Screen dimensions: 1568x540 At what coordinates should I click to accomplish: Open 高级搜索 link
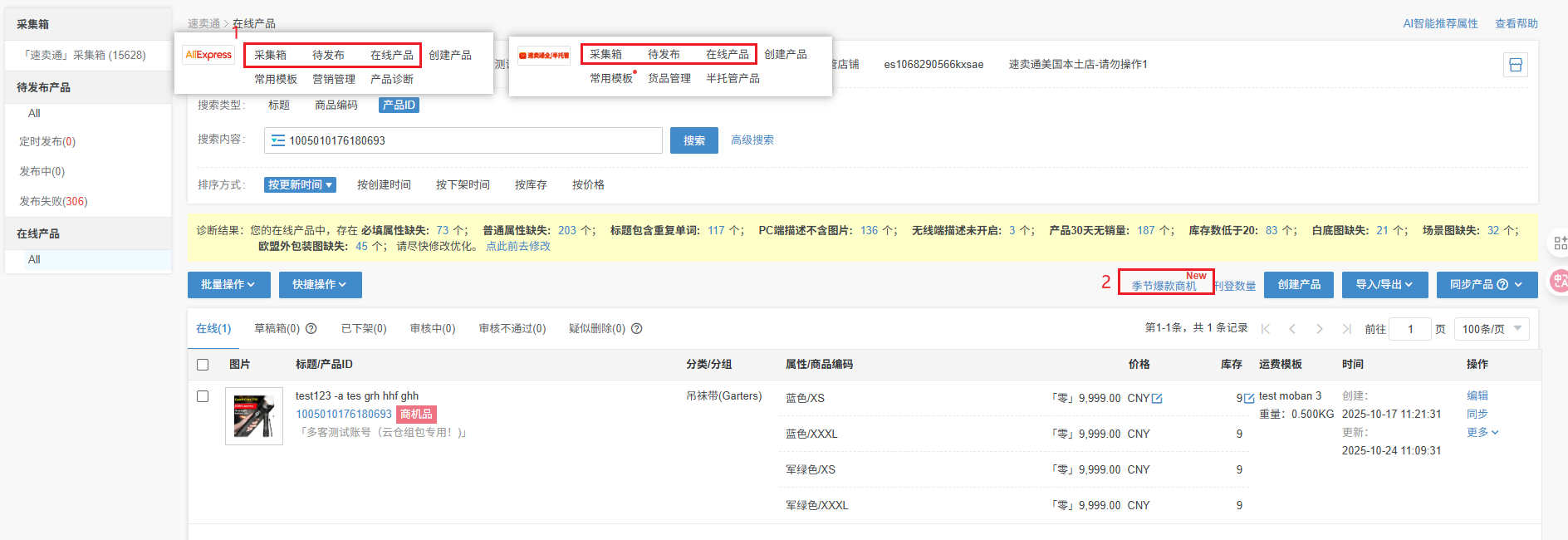tap(752, 140)
